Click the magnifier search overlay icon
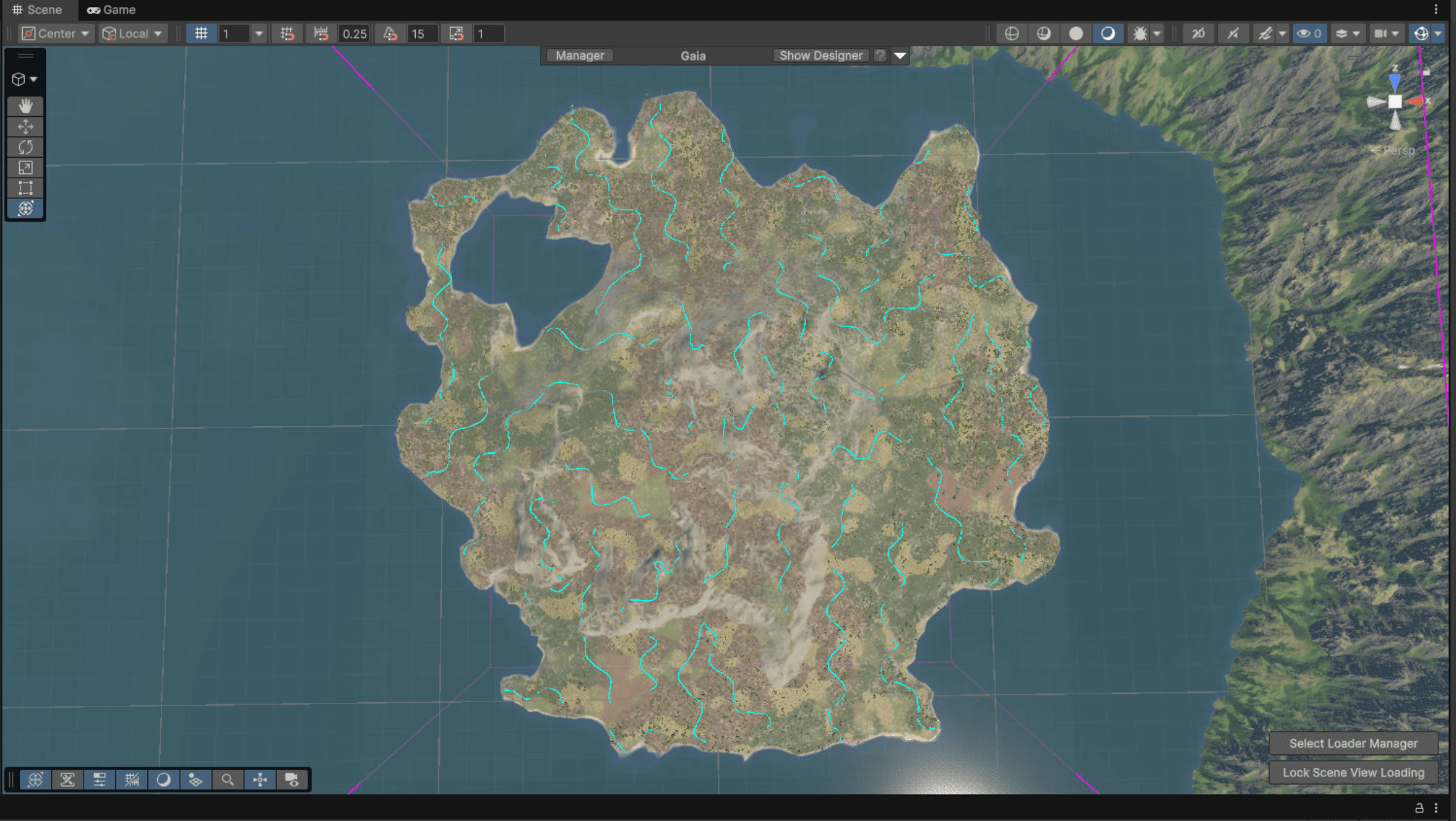The image size is (1456, 821). pos(227,780)
